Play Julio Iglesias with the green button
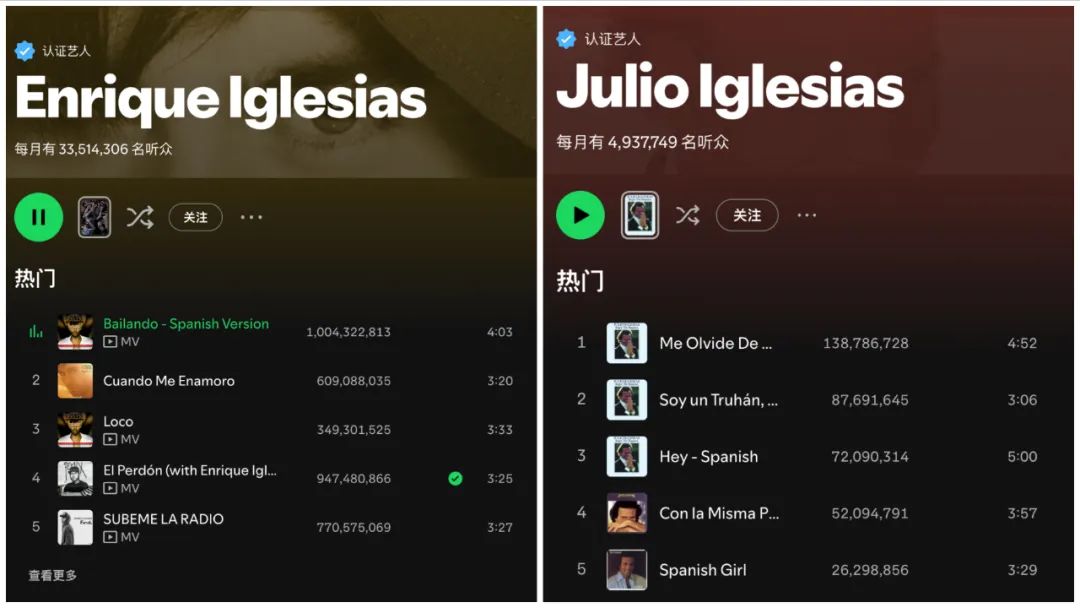This screenshot has height=608, width=1080. (580, 215)
